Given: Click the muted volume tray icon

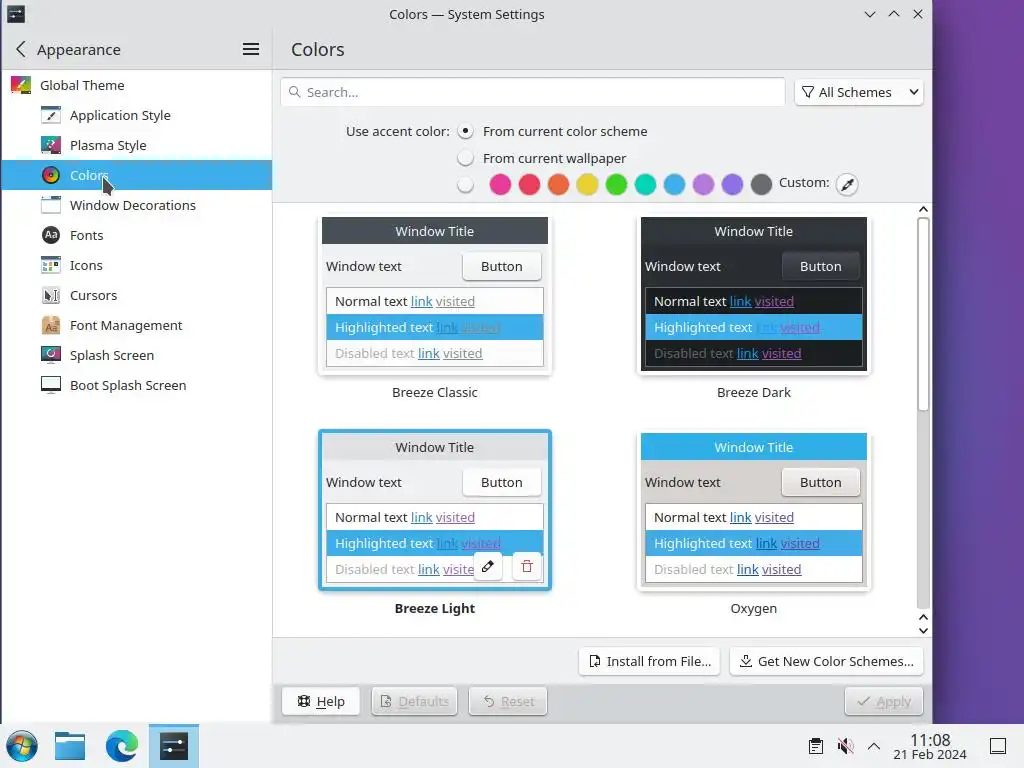Looking at the screenshot, I should click(x=845, y=746).
